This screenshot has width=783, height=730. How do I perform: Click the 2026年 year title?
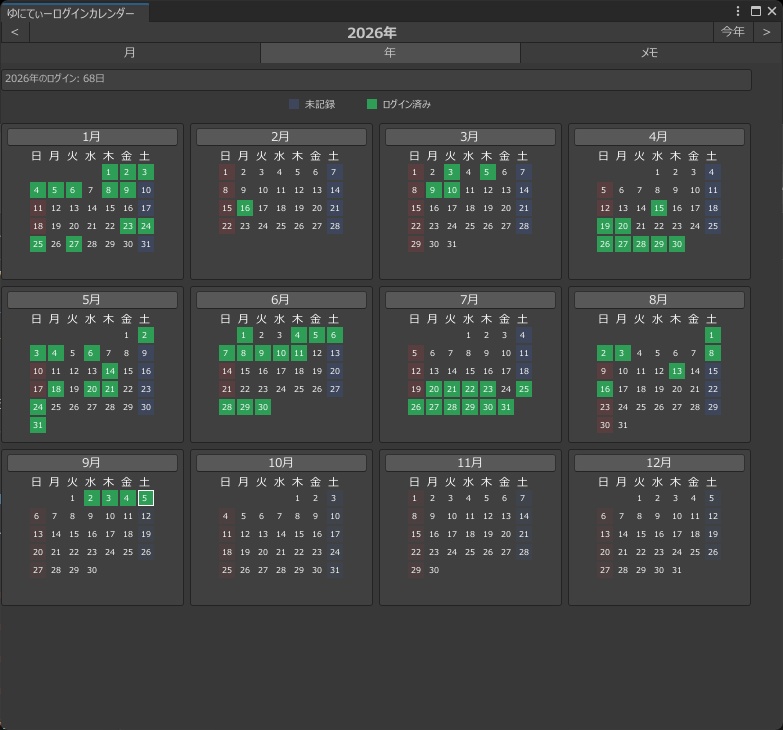(x=372, y=32)
